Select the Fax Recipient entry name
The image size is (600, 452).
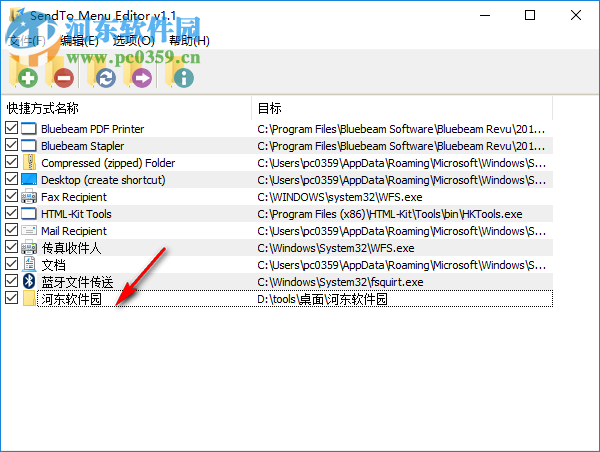click(x=74, y=197)
